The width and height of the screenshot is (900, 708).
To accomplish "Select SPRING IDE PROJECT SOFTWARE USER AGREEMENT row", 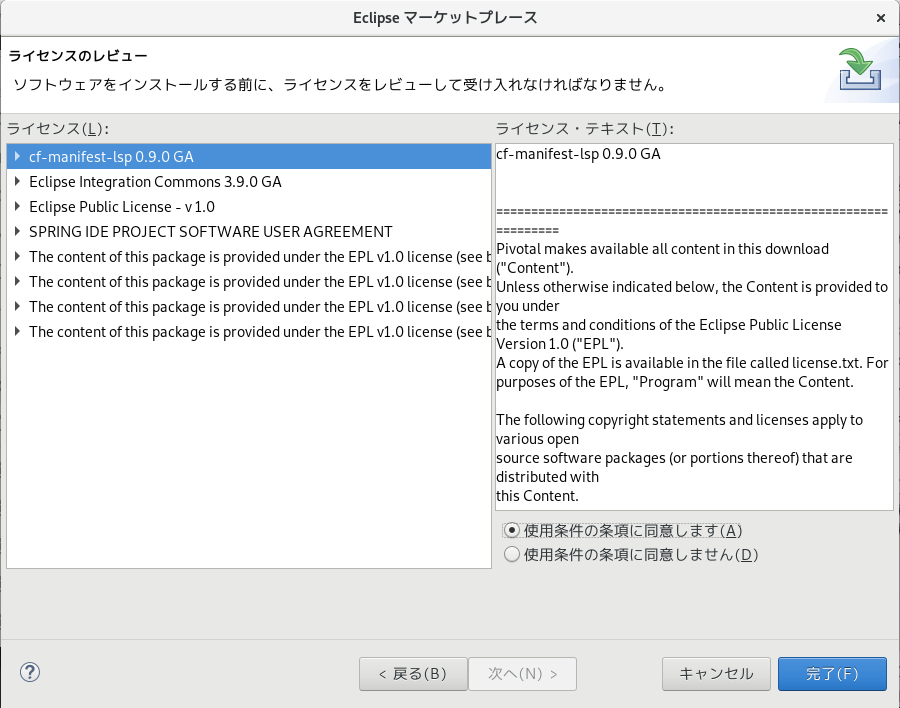I will click(249, 231).
